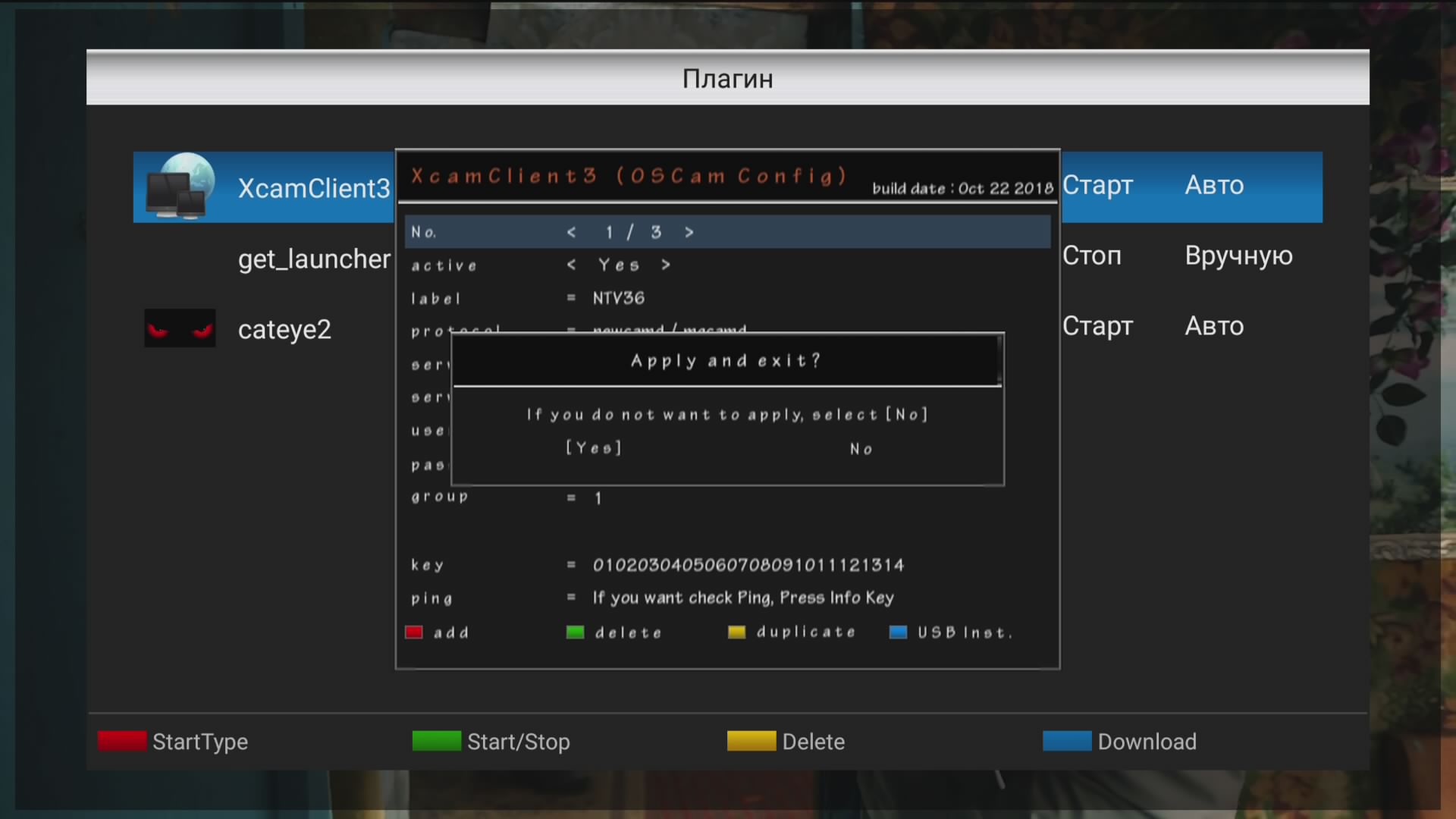1456x819 pixels.
Task: Click the yellow duplicate color key
Action: (737, 632)
